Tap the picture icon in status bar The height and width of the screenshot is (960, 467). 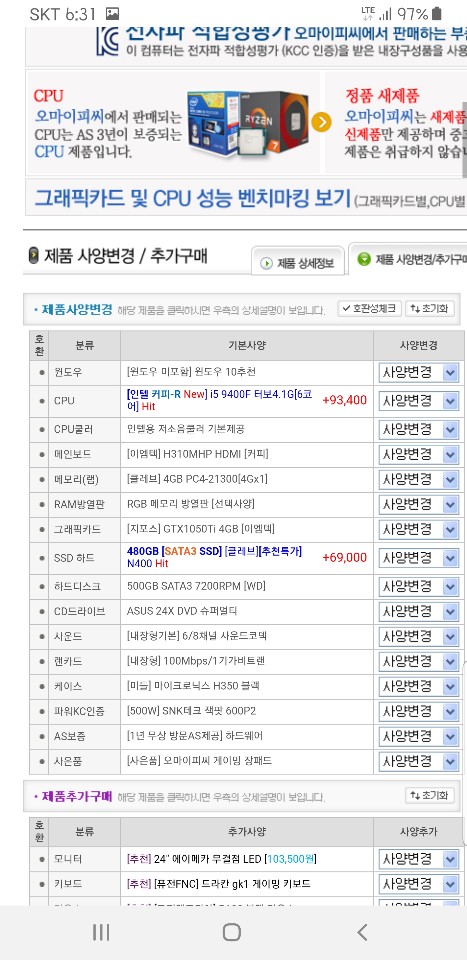[x=112, y=13]
